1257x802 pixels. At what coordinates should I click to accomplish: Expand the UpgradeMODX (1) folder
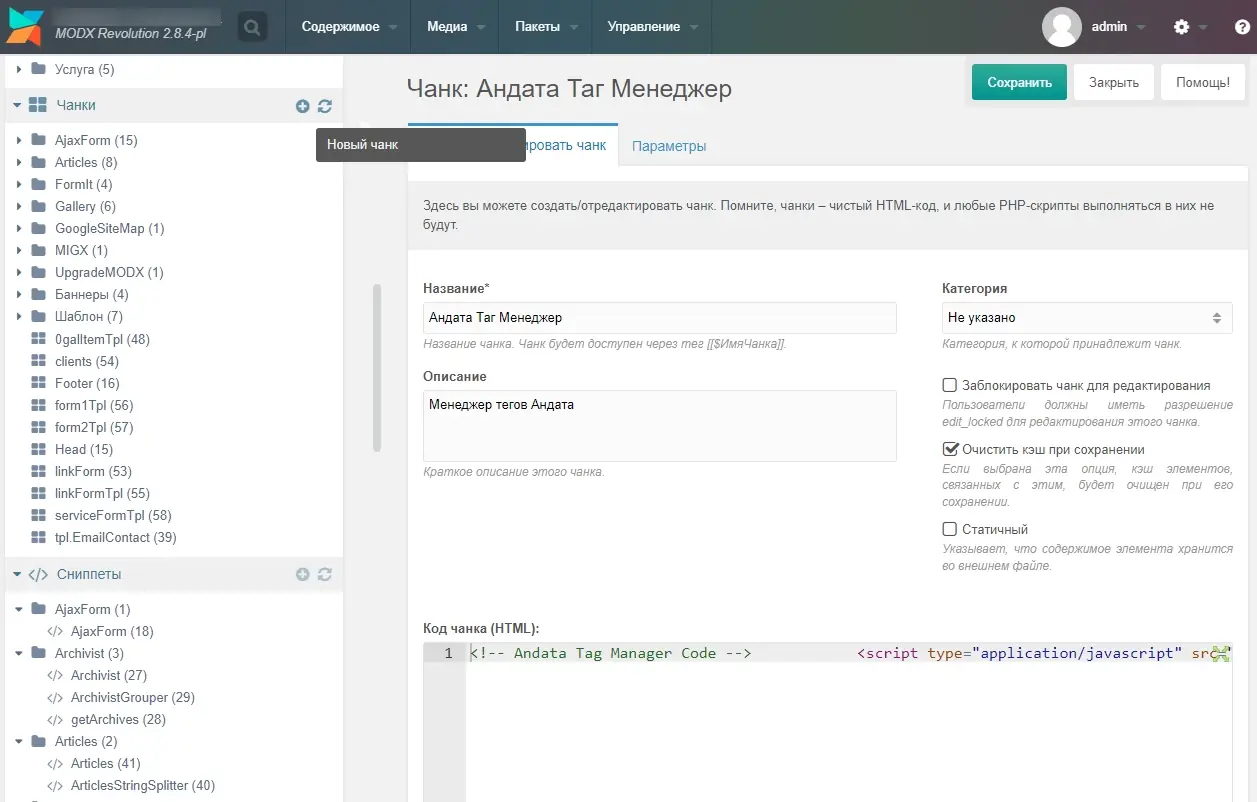[19, 272]
